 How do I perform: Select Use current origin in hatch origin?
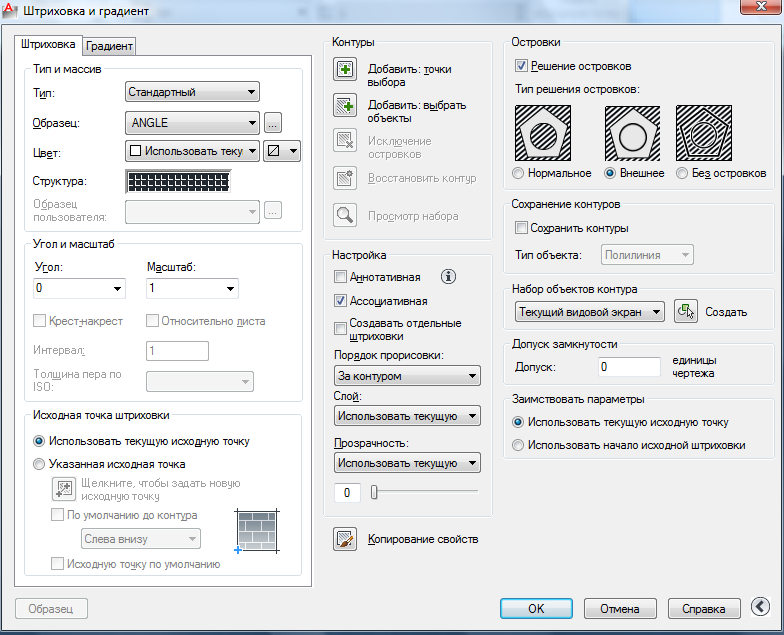(x=38, y=441)
